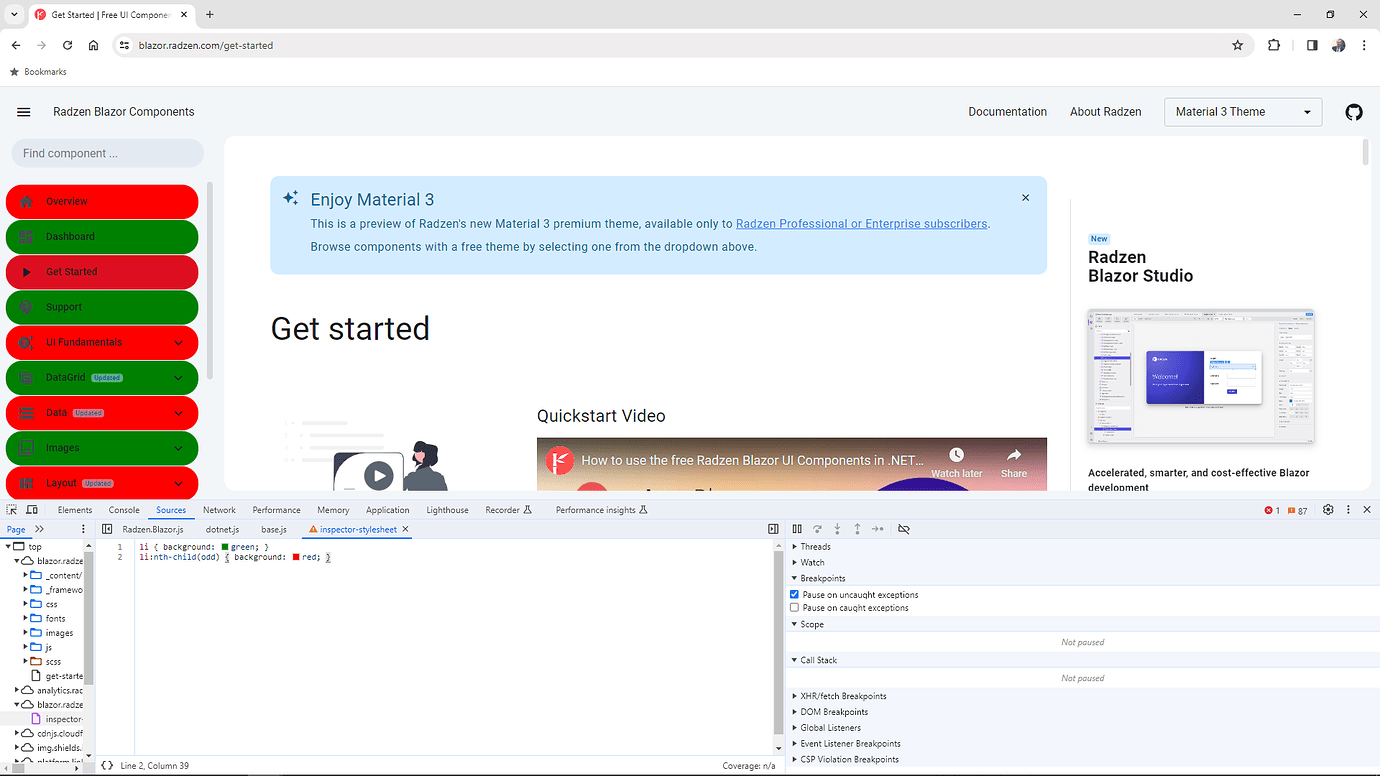This screenshot has height=776, width=1380.
Task: Click the Radzen Professional or Enterprise subscribers link
Action: point(861,223)
